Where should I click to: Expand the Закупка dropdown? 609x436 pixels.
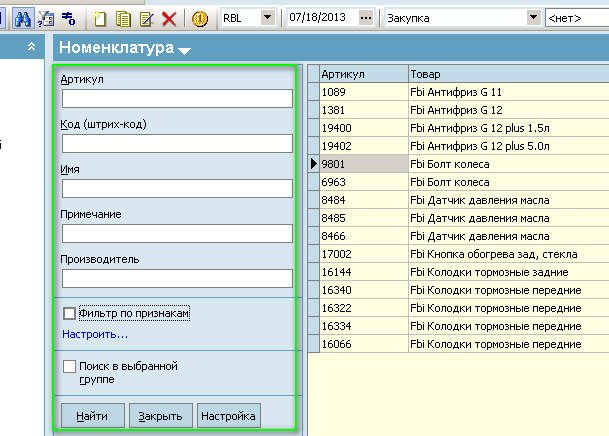click(x=533, y=17)
